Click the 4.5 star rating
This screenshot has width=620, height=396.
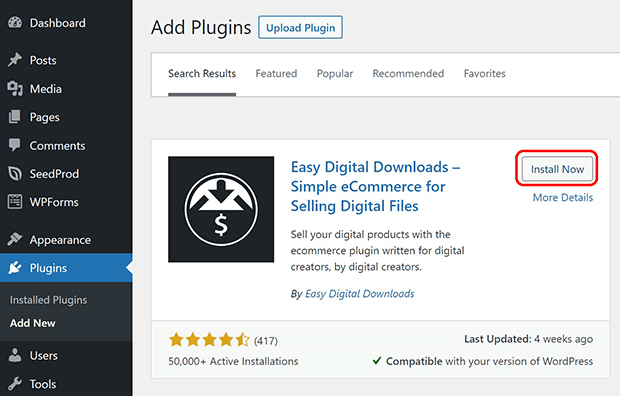tap(209, 340)
